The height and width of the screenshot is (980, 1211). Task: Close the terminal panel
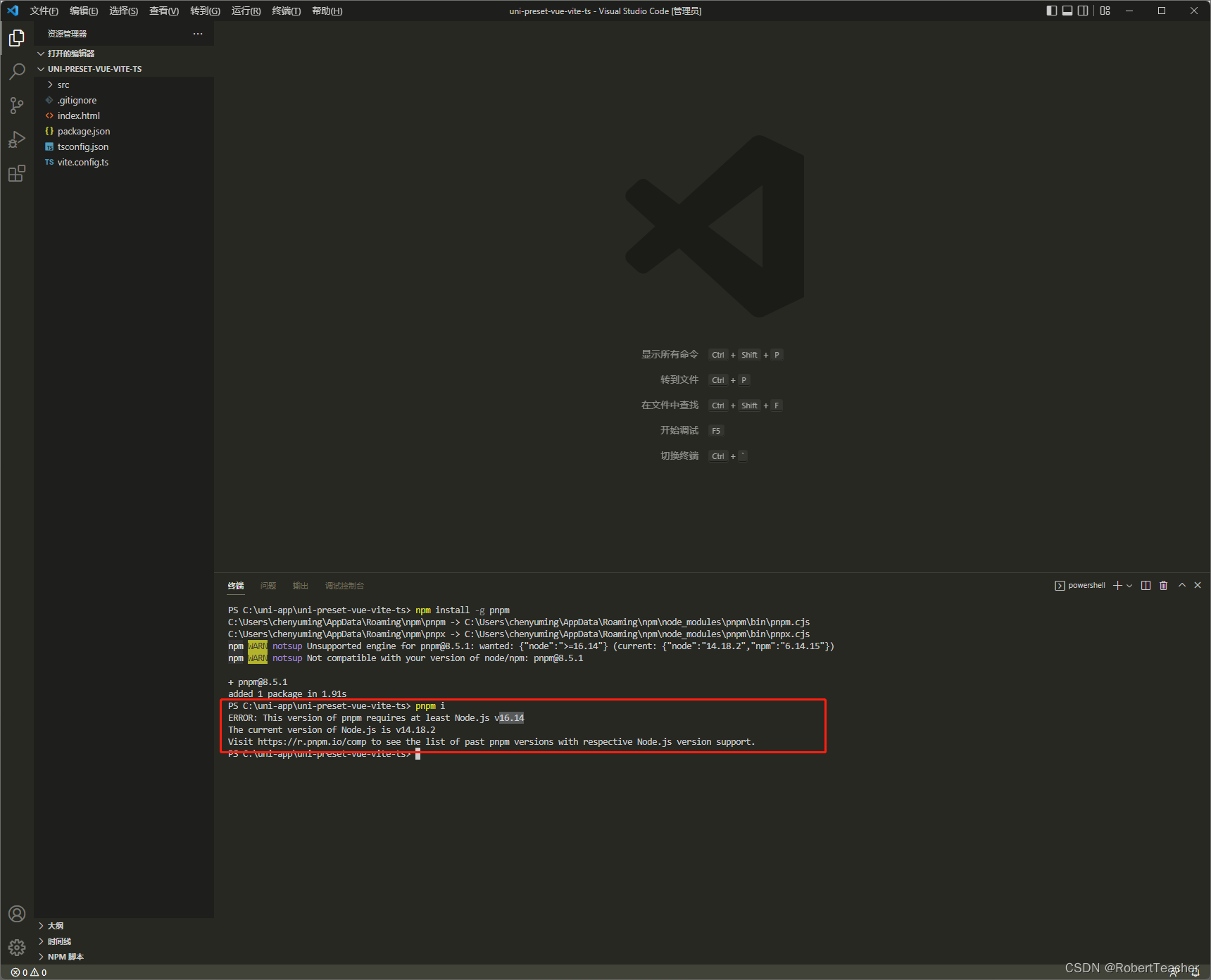coord(1198,585)
